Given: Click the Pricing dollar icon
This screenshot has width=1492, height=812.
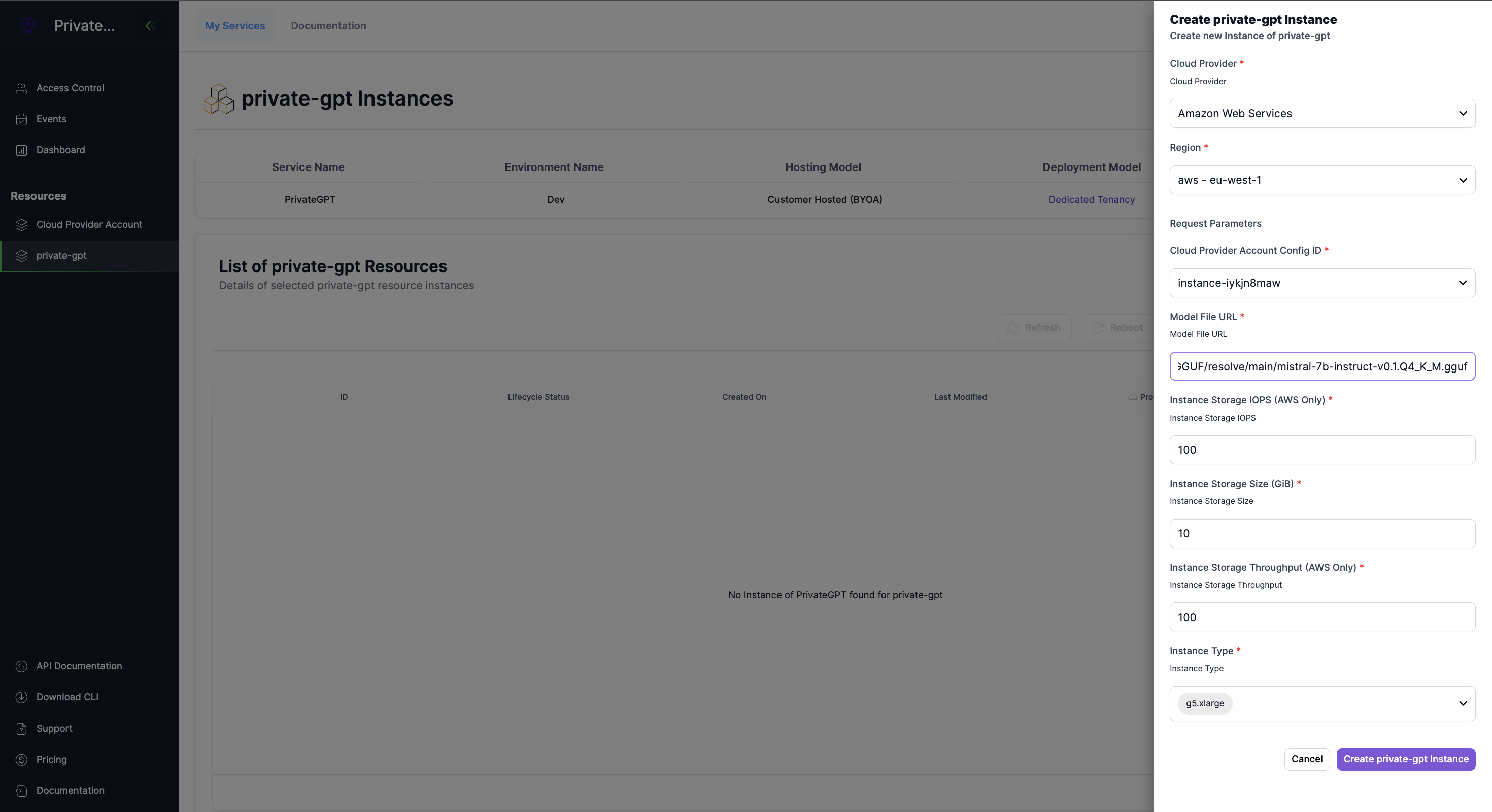Looking at the screenshot, I should tap(21, 759).
